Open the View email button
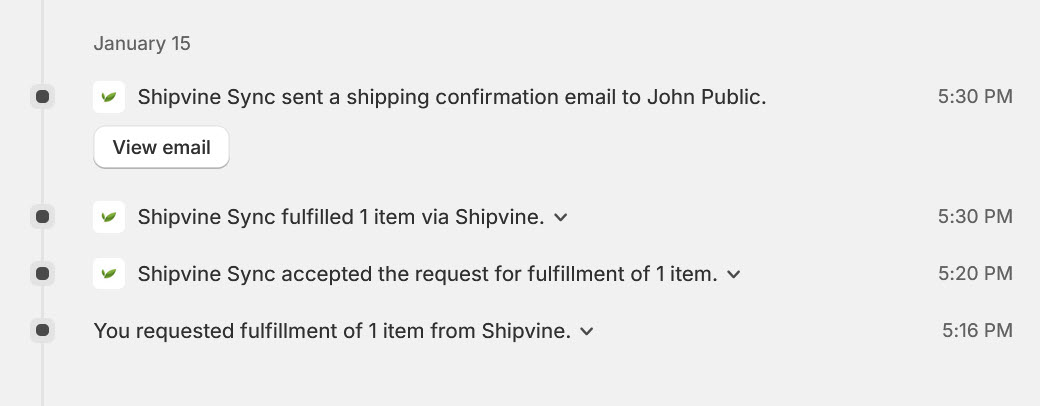 [x=161, y=147]
